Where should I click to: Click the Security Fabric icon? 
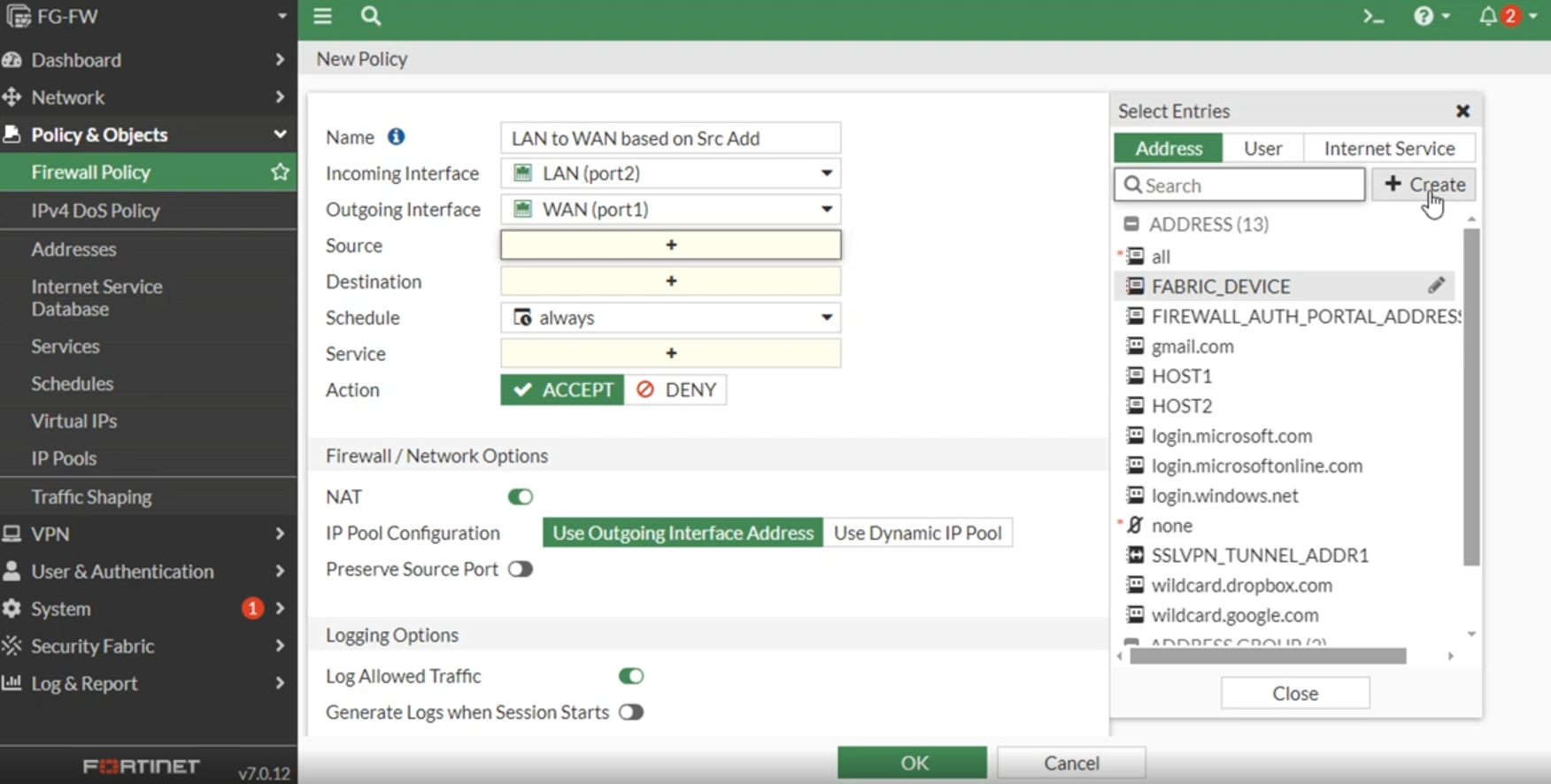12,645
